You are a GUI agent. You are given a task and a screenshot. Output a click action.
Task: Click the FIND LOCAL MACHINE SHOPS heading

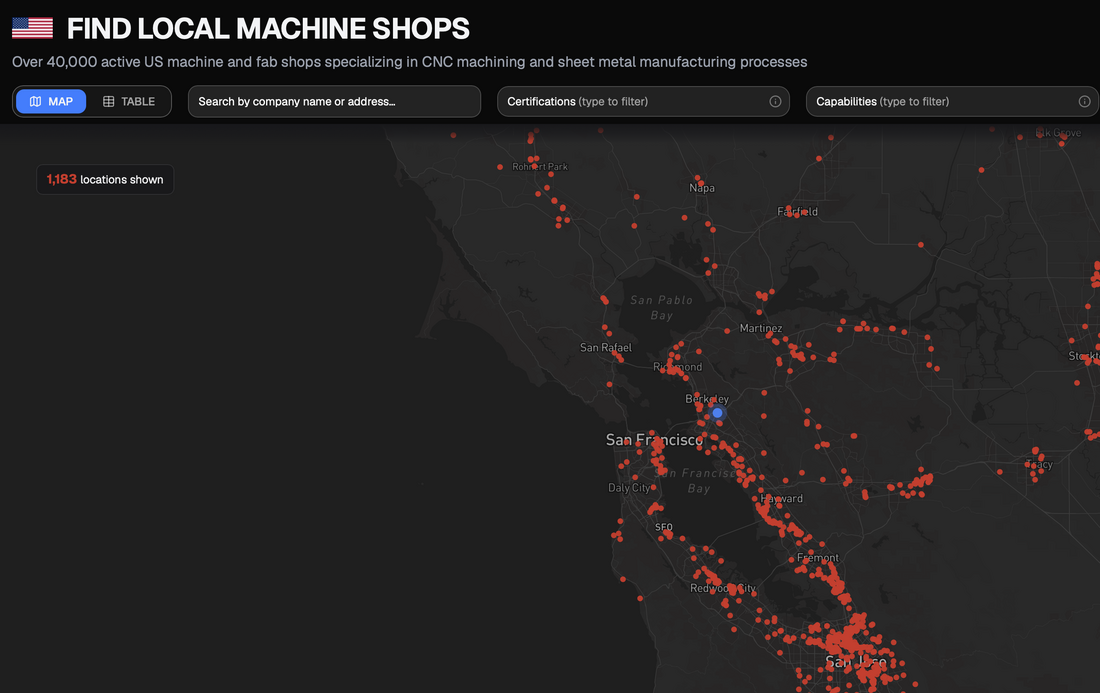tap(268, 29)
